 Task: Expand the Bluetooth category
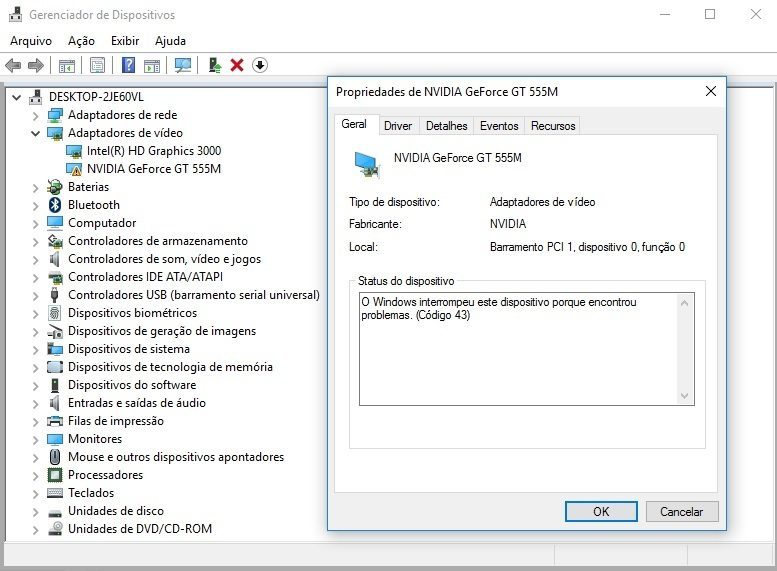(x=36, y=205)
